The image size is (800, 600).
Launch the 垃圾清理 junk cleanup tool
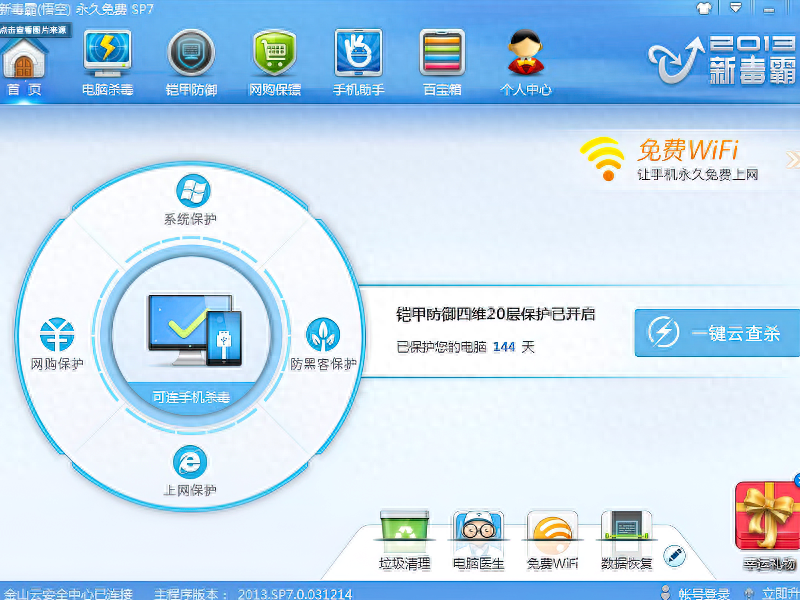404,538
